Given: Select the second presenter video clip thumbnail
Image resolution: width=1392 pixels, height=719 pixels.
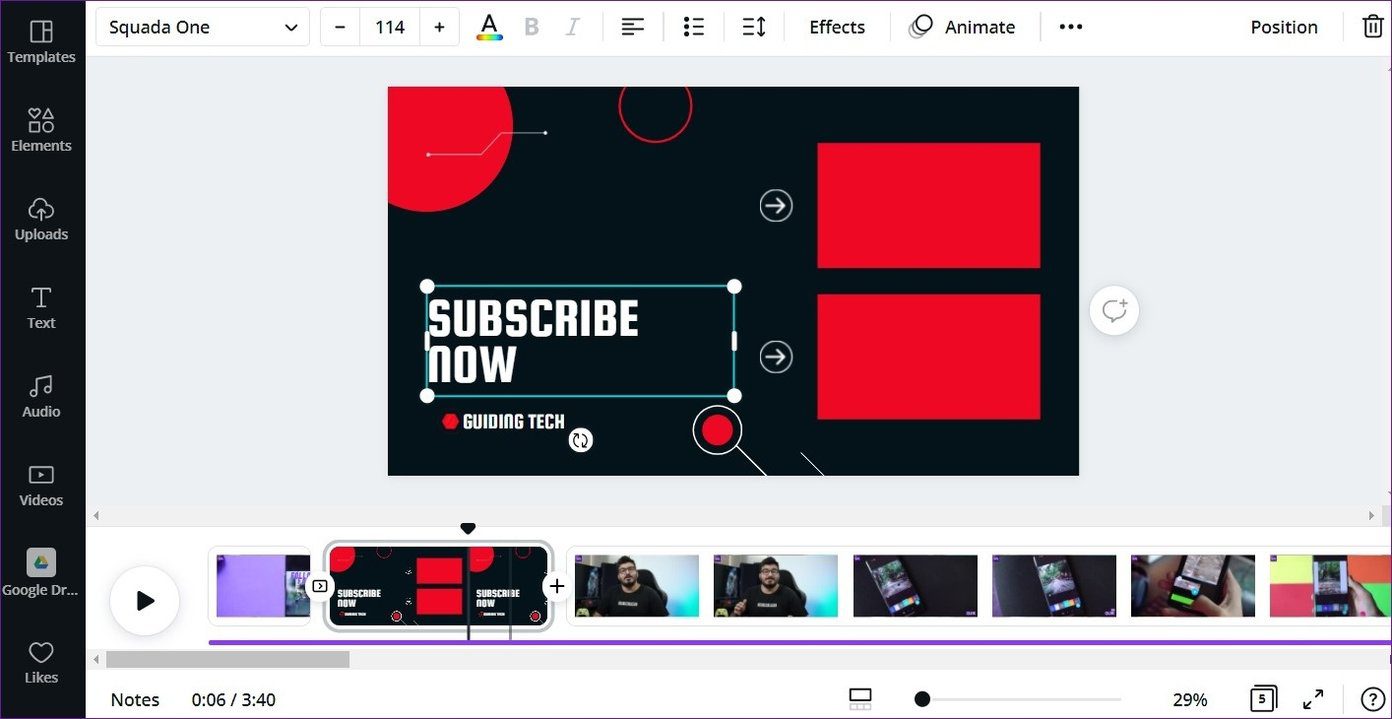Looking at the screenshot, I should point(775,586).
